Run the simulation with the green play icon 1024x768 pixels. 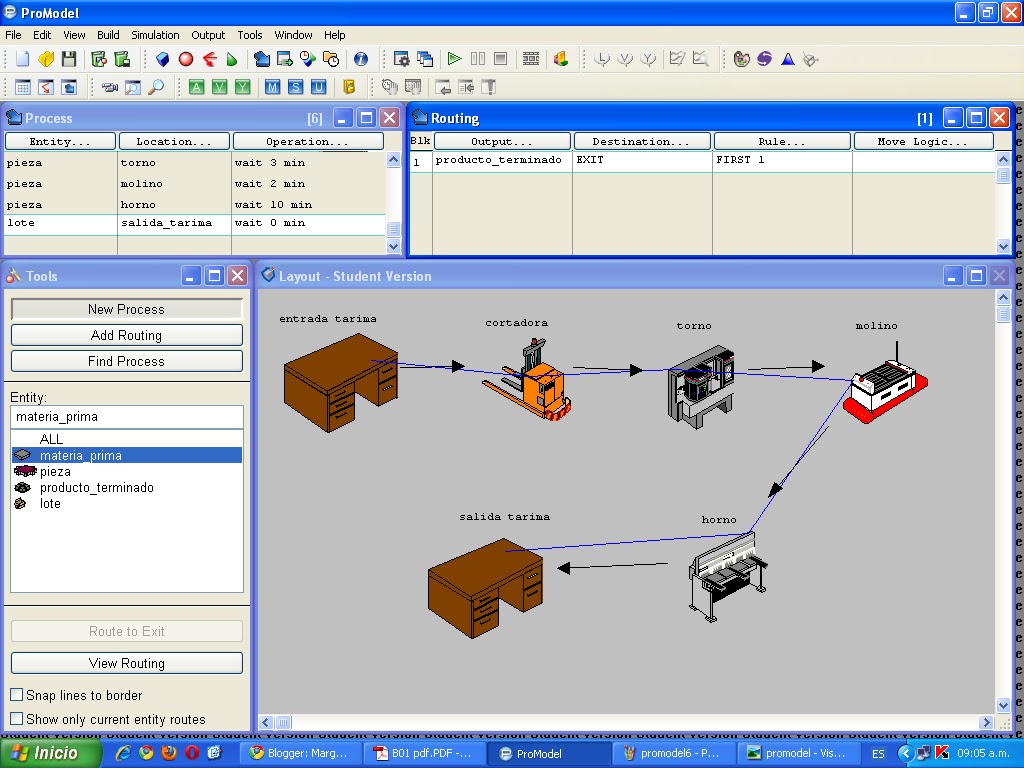coord(455,58)
